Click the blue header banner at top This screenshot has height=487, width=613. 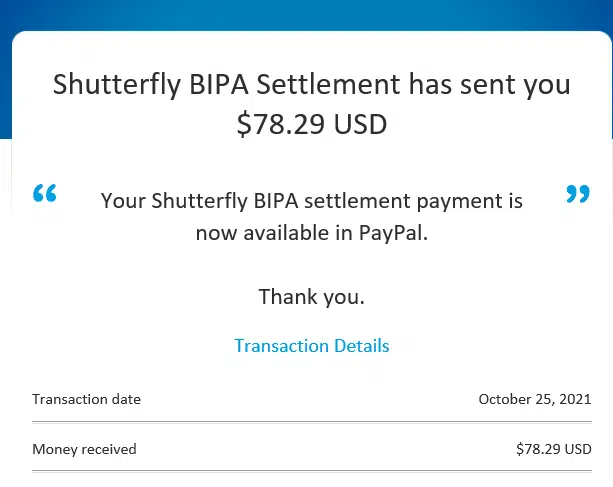click(306, 15)
